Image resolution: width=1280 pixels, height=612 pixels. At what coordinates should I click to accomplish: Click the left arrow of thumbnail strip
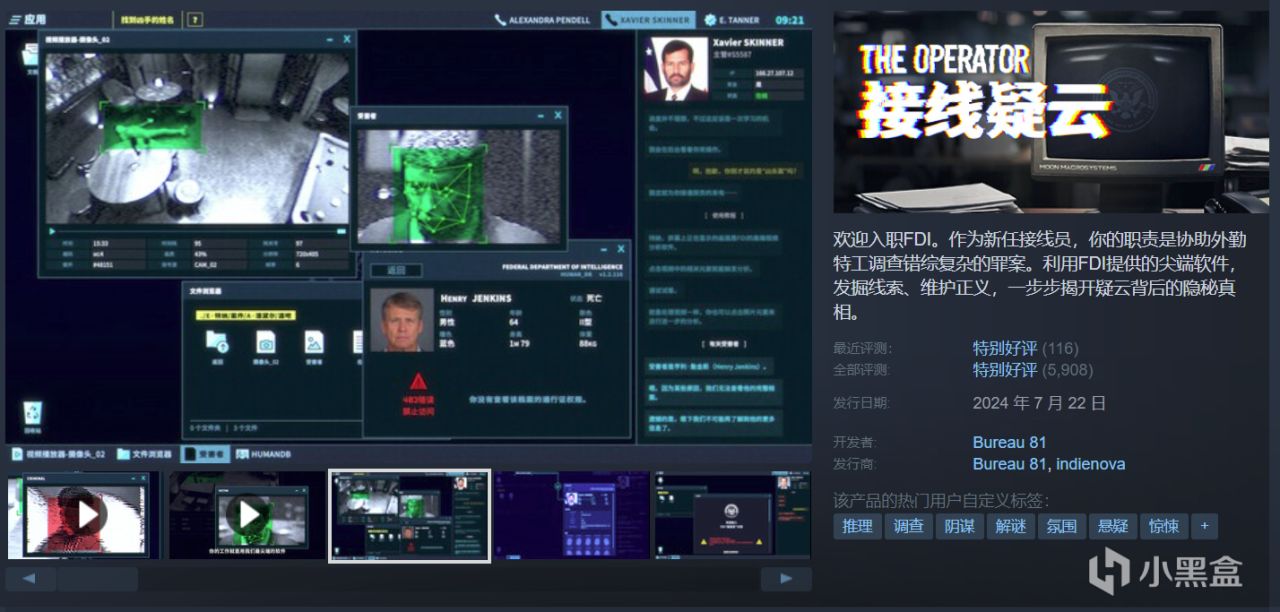[31, 579]
